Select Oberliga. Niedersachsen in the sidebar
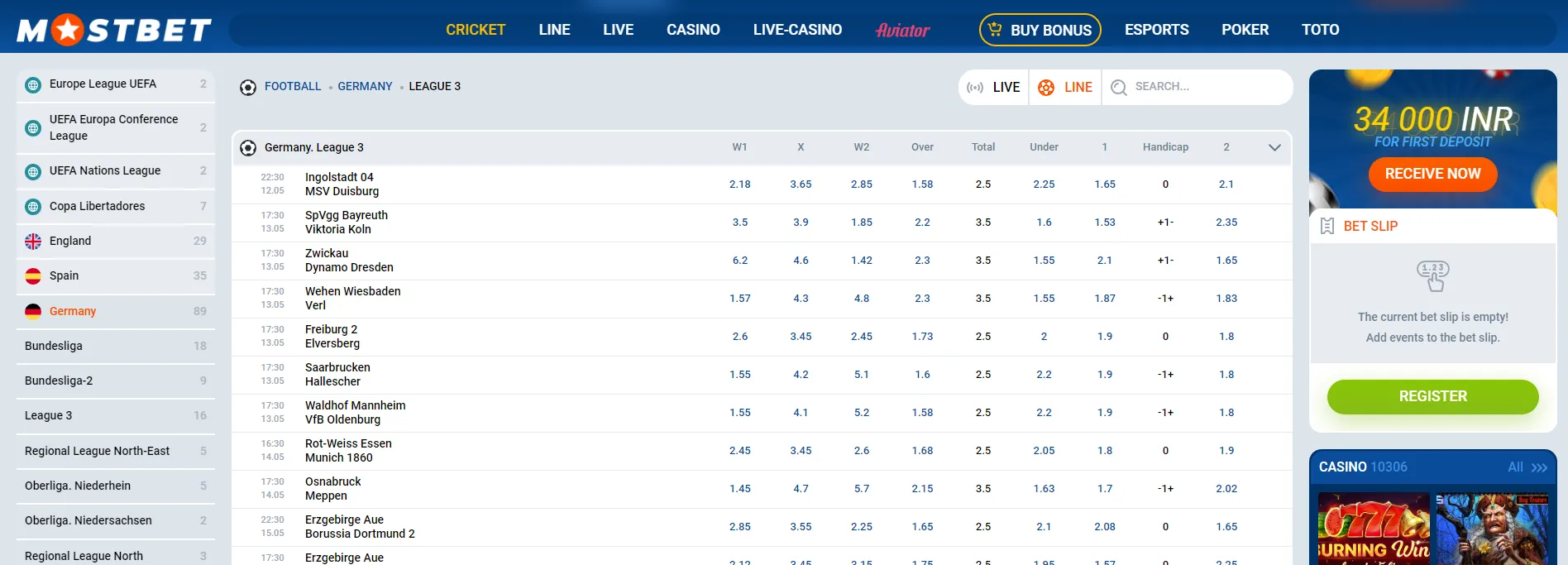This screenshot has width=1568, height=565. (116, 520)
